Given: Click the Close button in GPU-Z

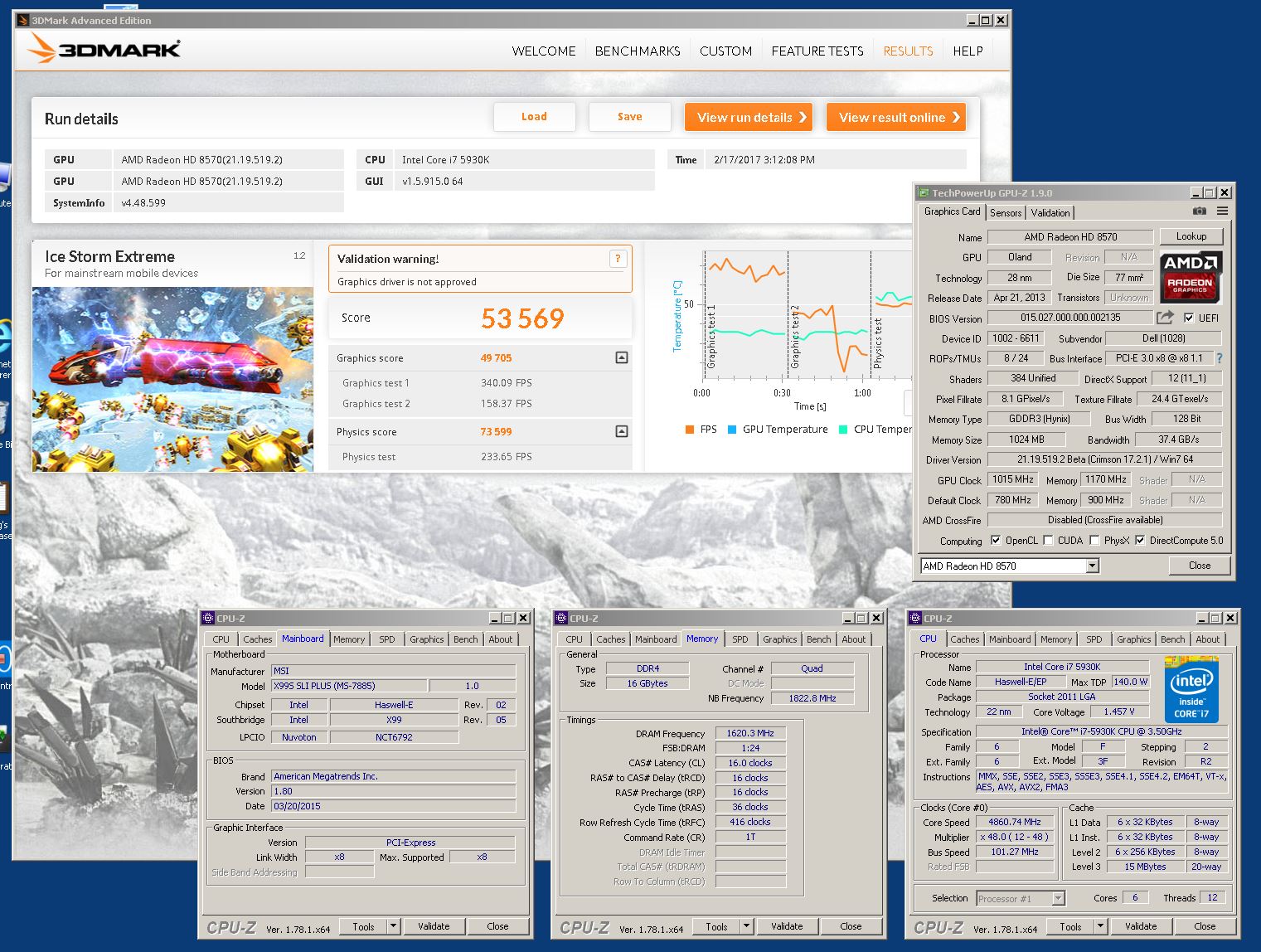Looking at the screenshot, I should coord(1200,566).
